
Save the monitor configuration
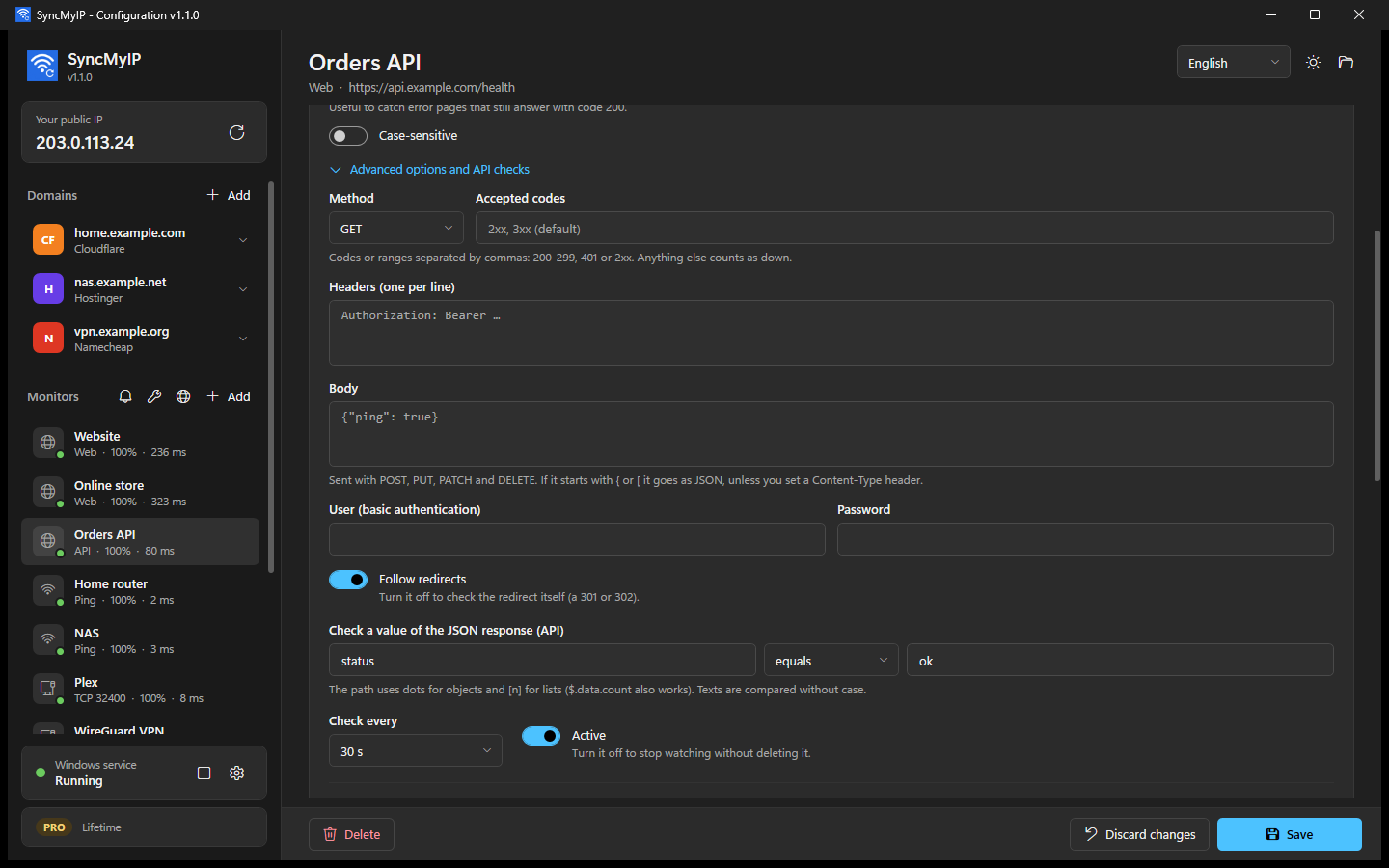(x=1290, y=834)
